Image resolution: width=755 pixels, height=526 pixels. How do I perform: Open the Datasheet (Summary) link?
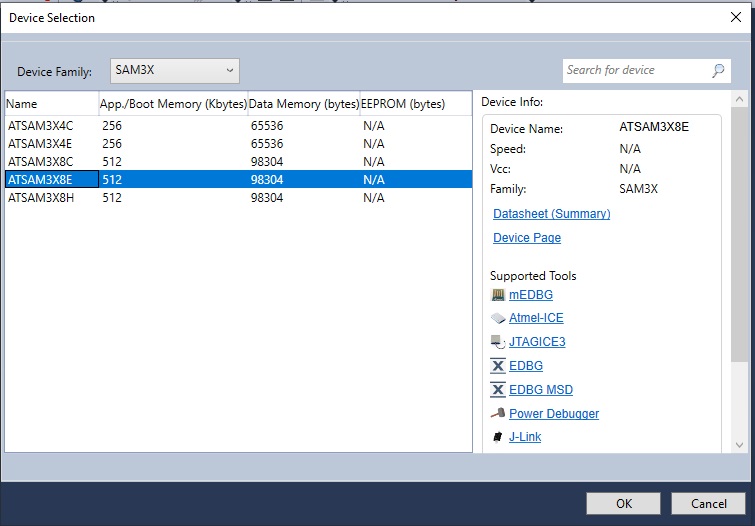pyautogui.click(x=551, y=214)
